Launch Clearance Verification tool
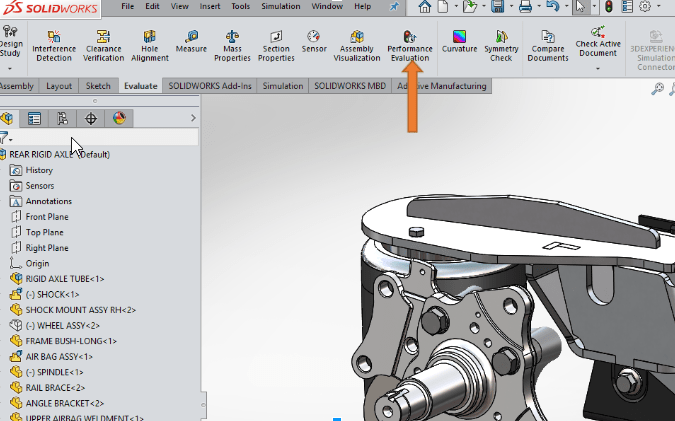This screenshot has width=675, height=421. pos(103,46)
